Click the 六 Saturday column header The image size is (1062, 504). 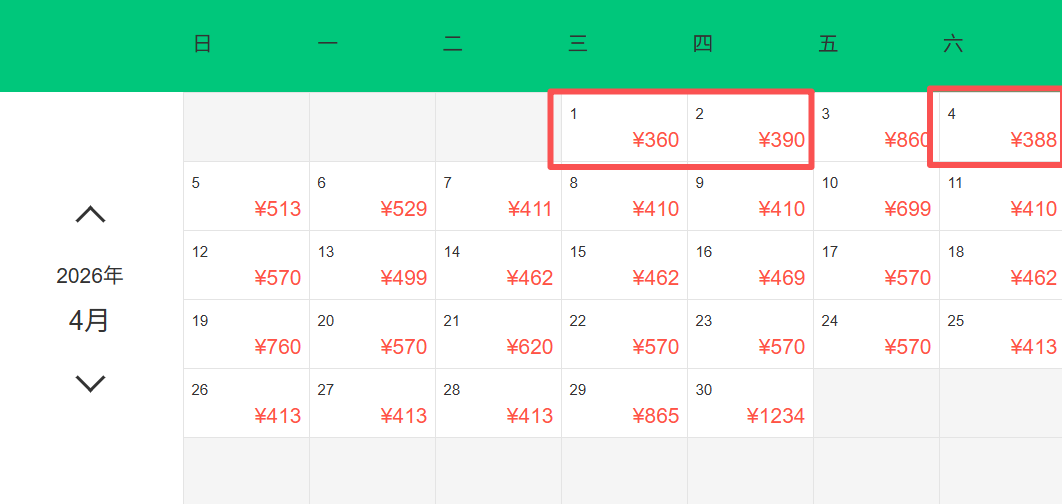click(953, 44)
